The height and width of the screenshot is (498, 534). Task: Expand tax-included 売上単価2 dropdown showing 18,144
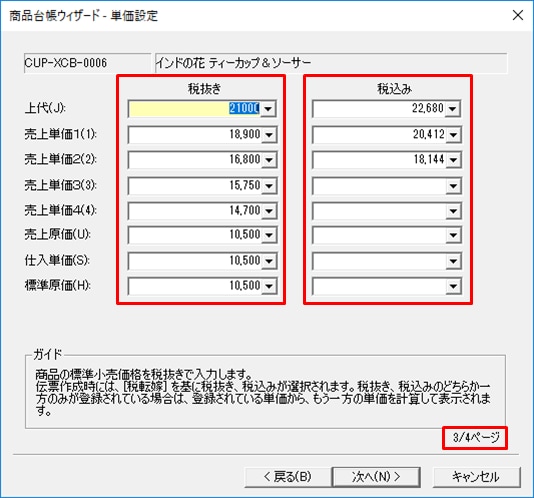coord(453,160)
